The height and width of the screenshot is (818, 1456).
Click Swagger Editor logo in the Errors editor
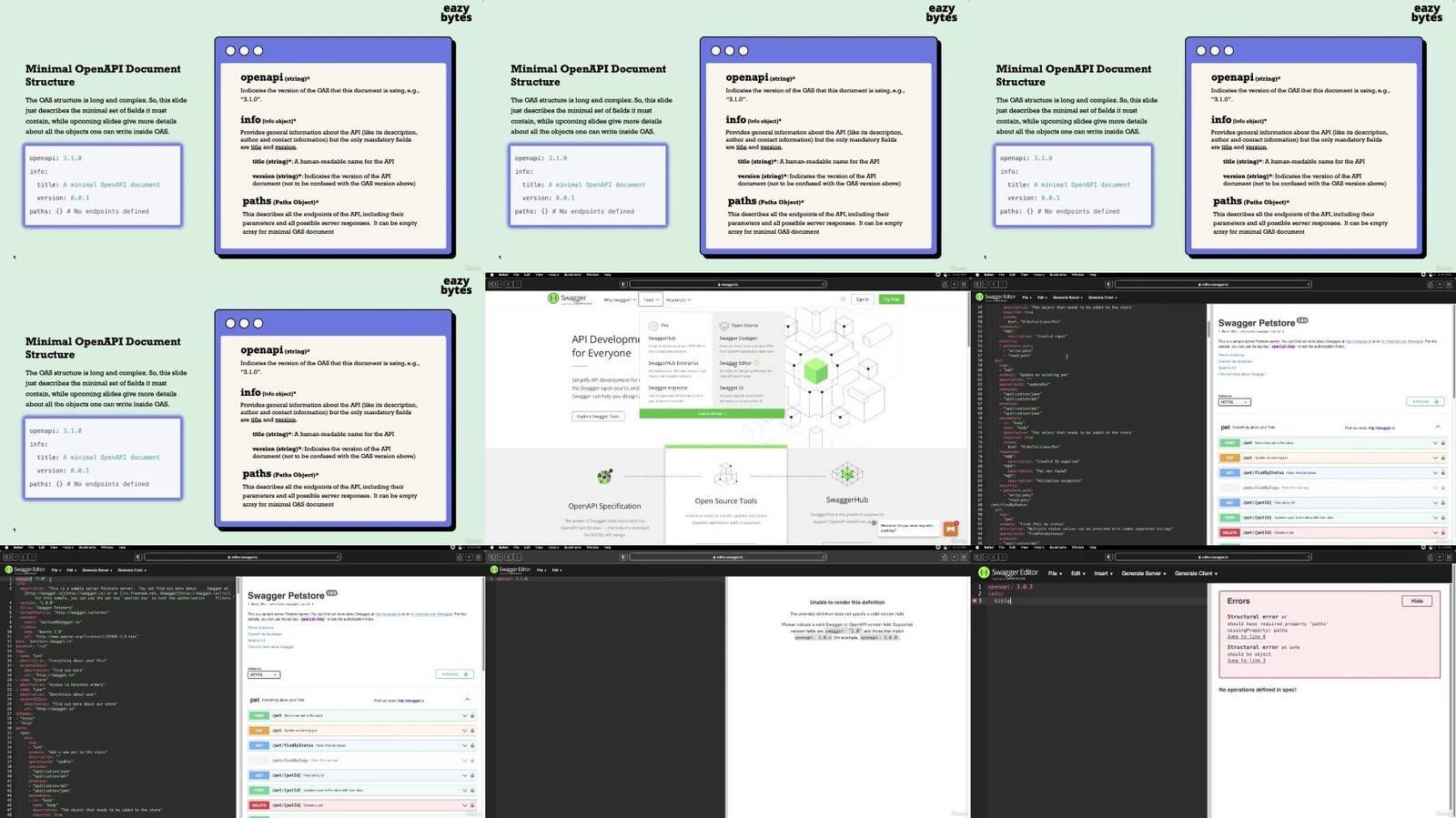(1008, 573)
